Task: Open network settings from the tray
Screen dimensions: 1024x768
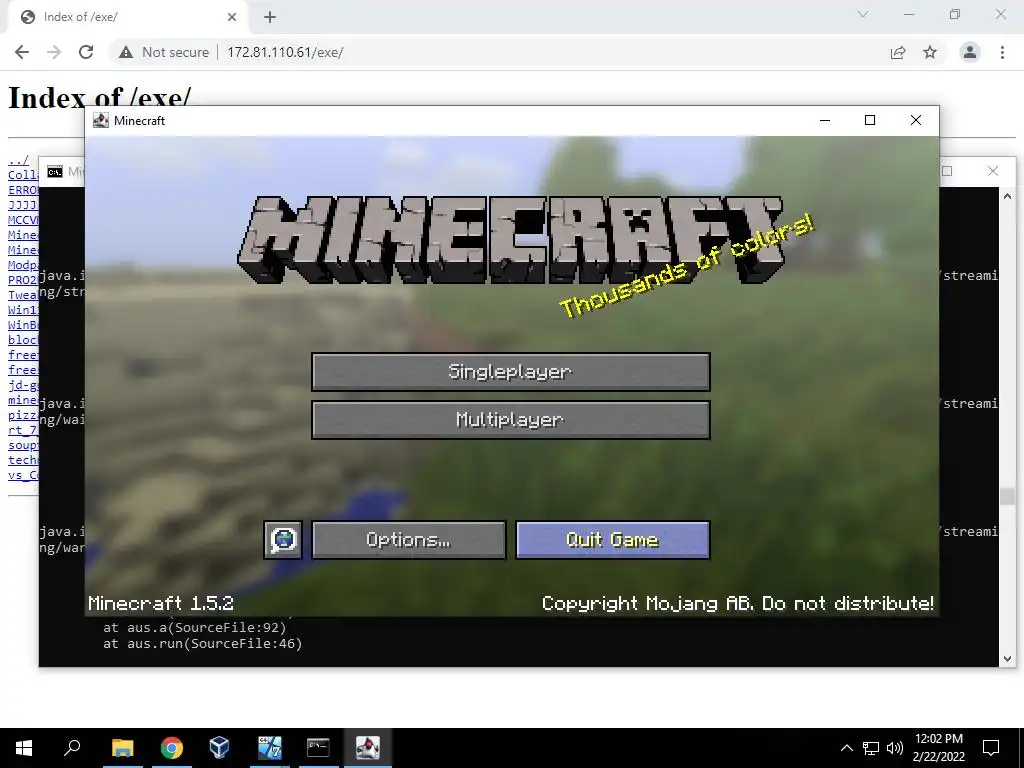Action: click(x=871, y=748)
